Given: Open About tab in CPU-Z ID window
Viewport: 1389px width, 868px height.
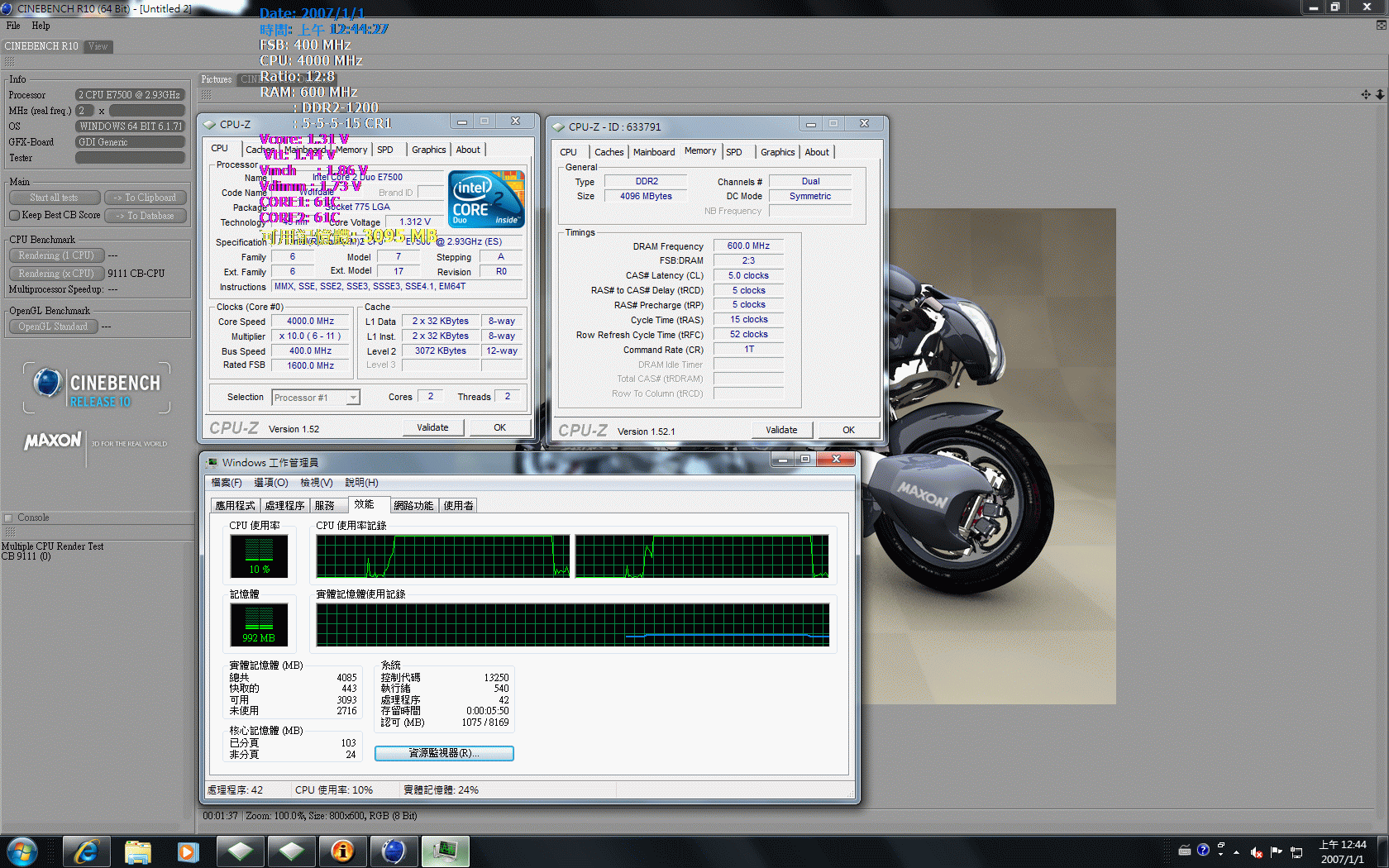Looking at the screenshot, I should click(817, 152).
